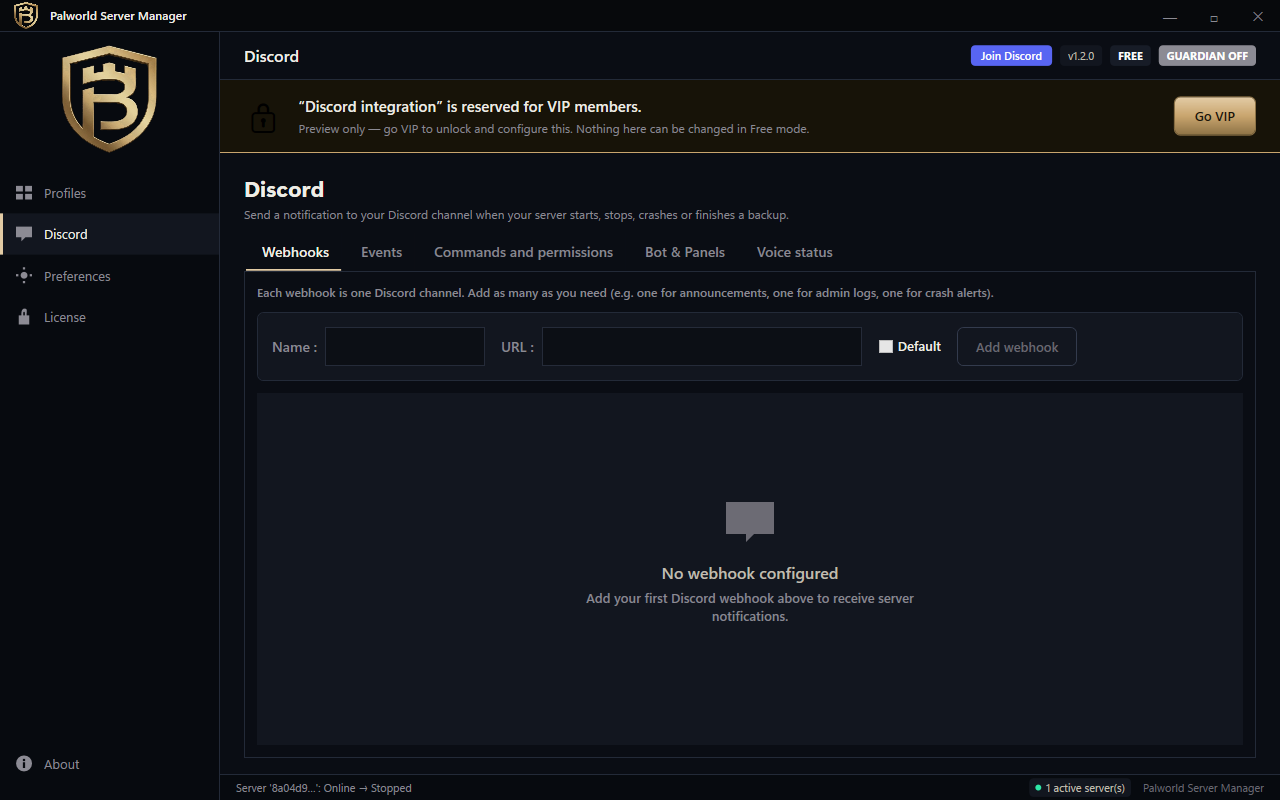
Task: Click the Add webhook button
Action: [1017, 347]
